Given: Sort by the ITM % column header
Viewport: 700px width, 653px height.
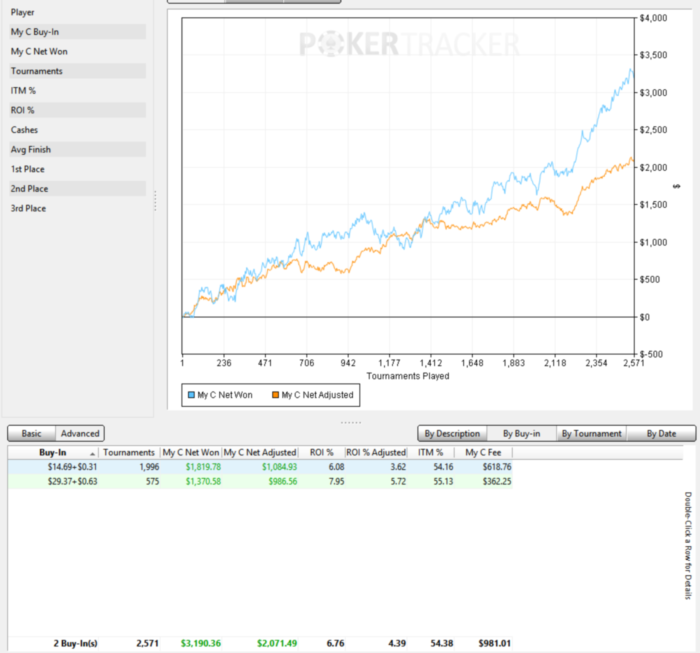Looking at the screenshot, I should [430, 453].
